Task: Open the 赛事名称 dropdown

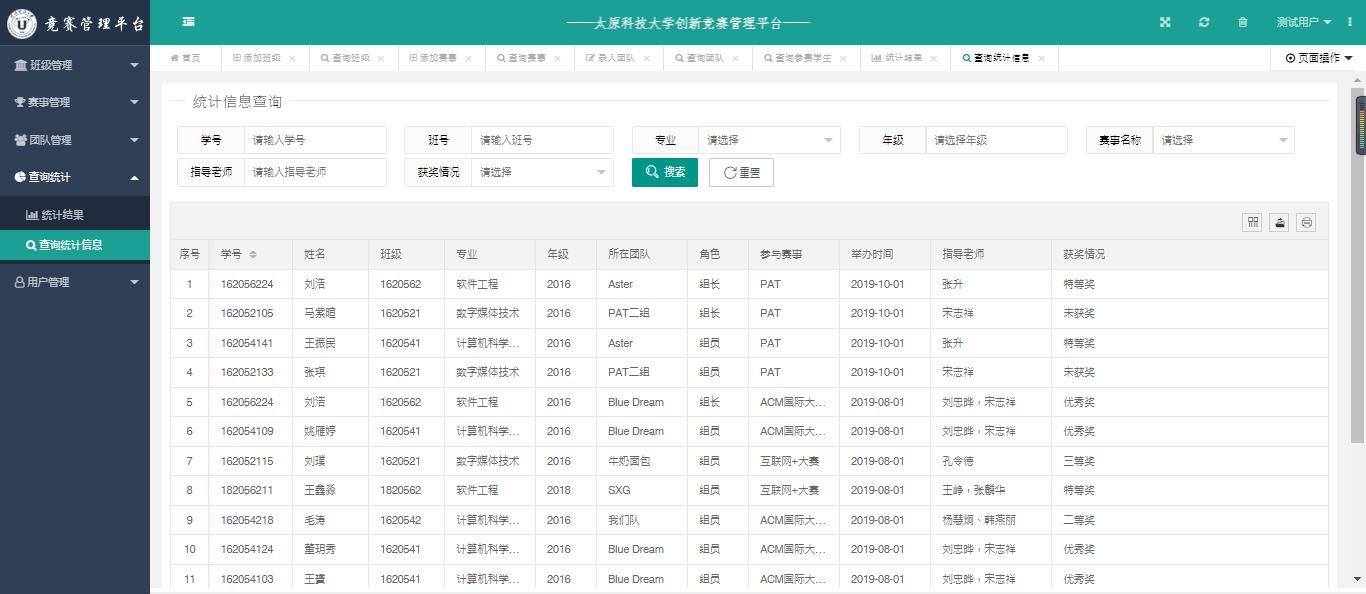Action: click(x=1223, y=140)
